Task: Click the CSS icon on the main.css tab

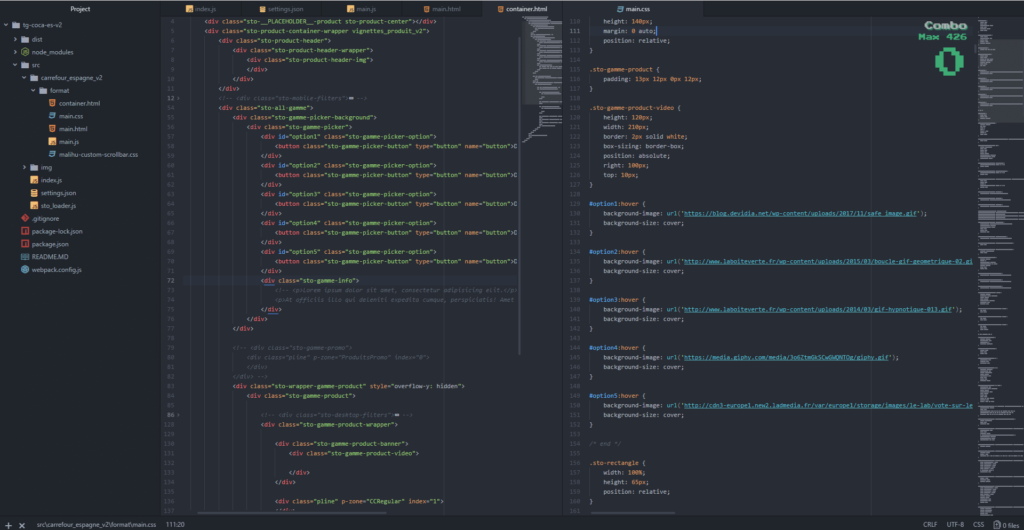Action: [x=620, y=9]
